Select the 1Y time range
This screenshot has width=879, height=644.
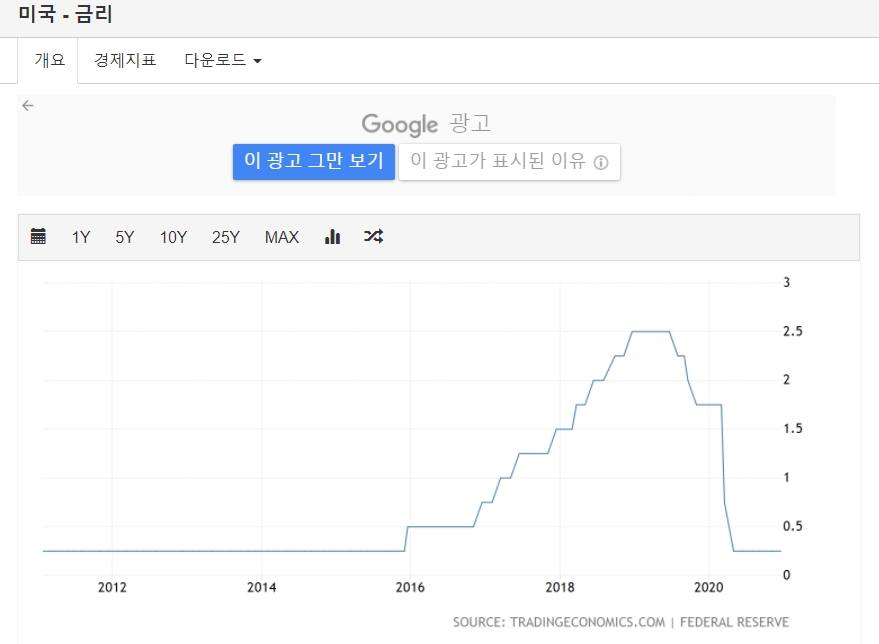tap(81, 237)
